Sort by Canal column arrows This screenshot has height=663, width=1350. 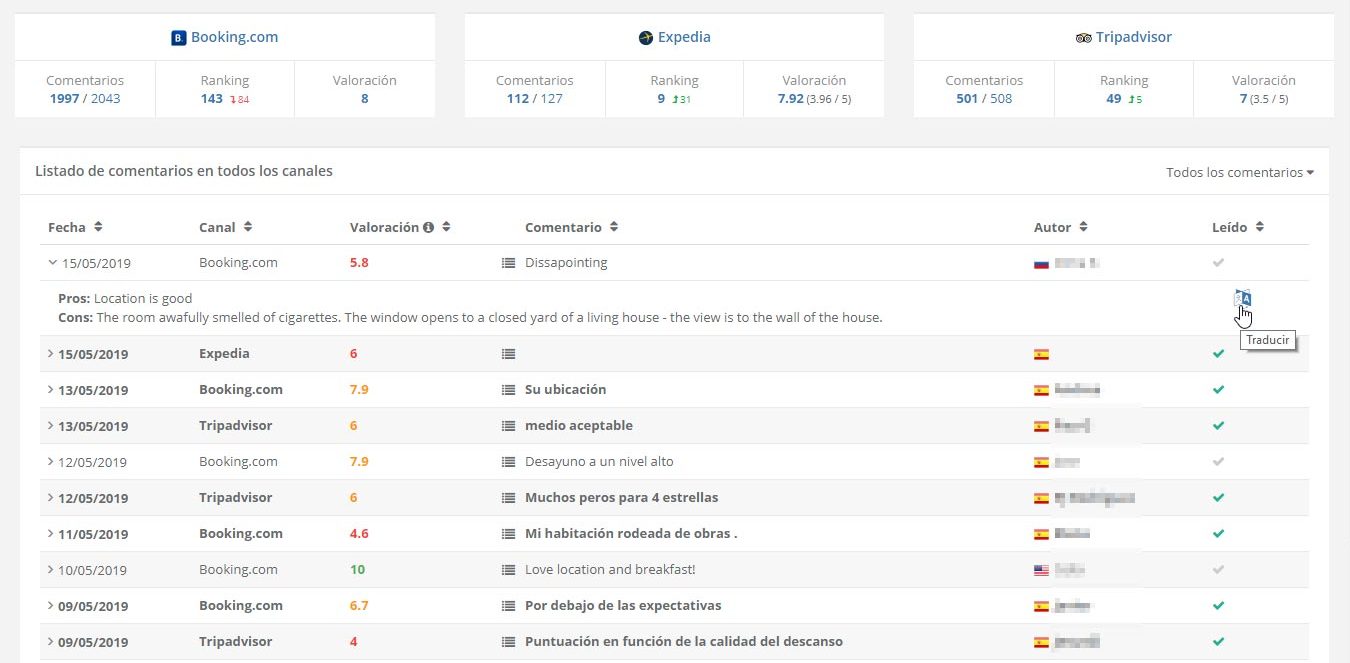click(x=247, y=227)
